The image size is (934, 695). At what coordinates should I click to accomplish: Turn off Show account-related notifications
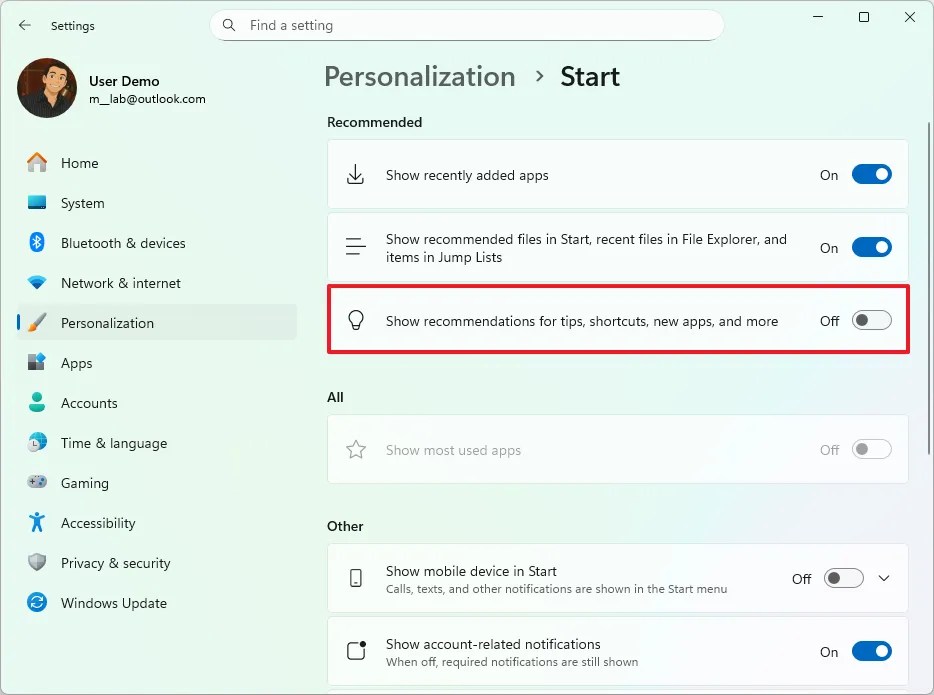pyautogui.click(x=871, y=651)
